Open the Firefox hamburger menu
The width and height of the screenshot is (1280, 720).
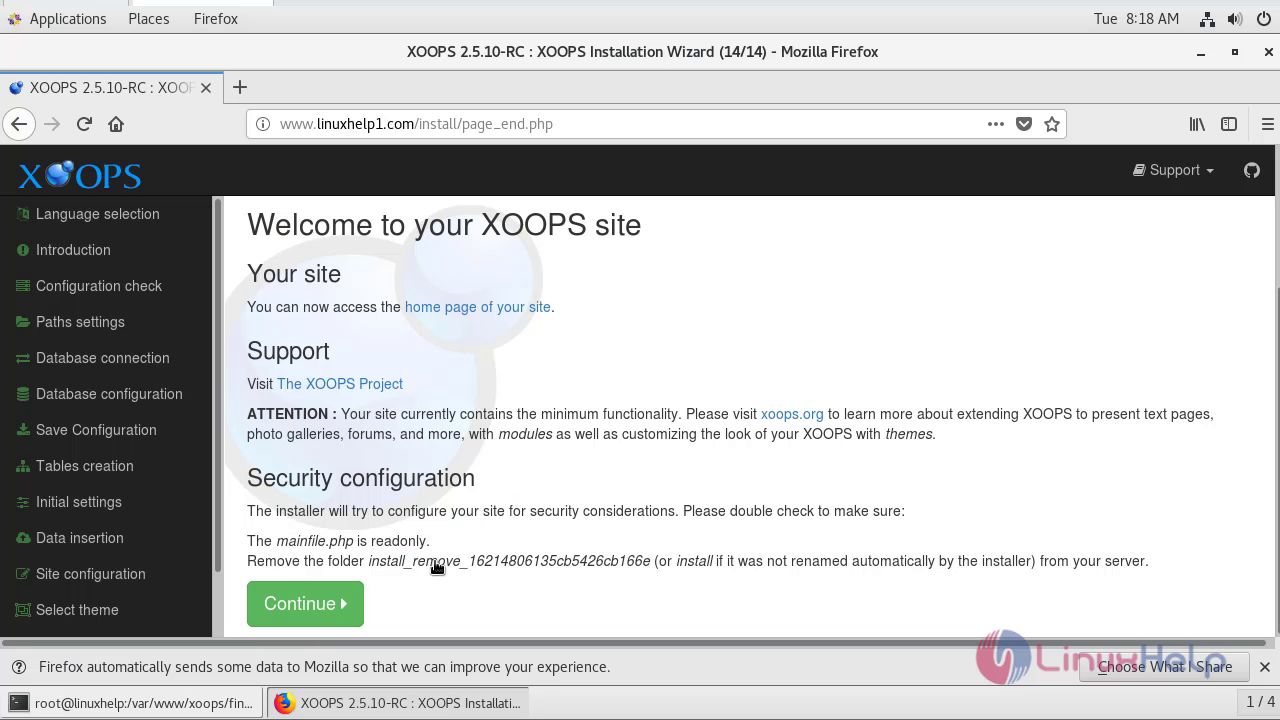pos(1267,124)
